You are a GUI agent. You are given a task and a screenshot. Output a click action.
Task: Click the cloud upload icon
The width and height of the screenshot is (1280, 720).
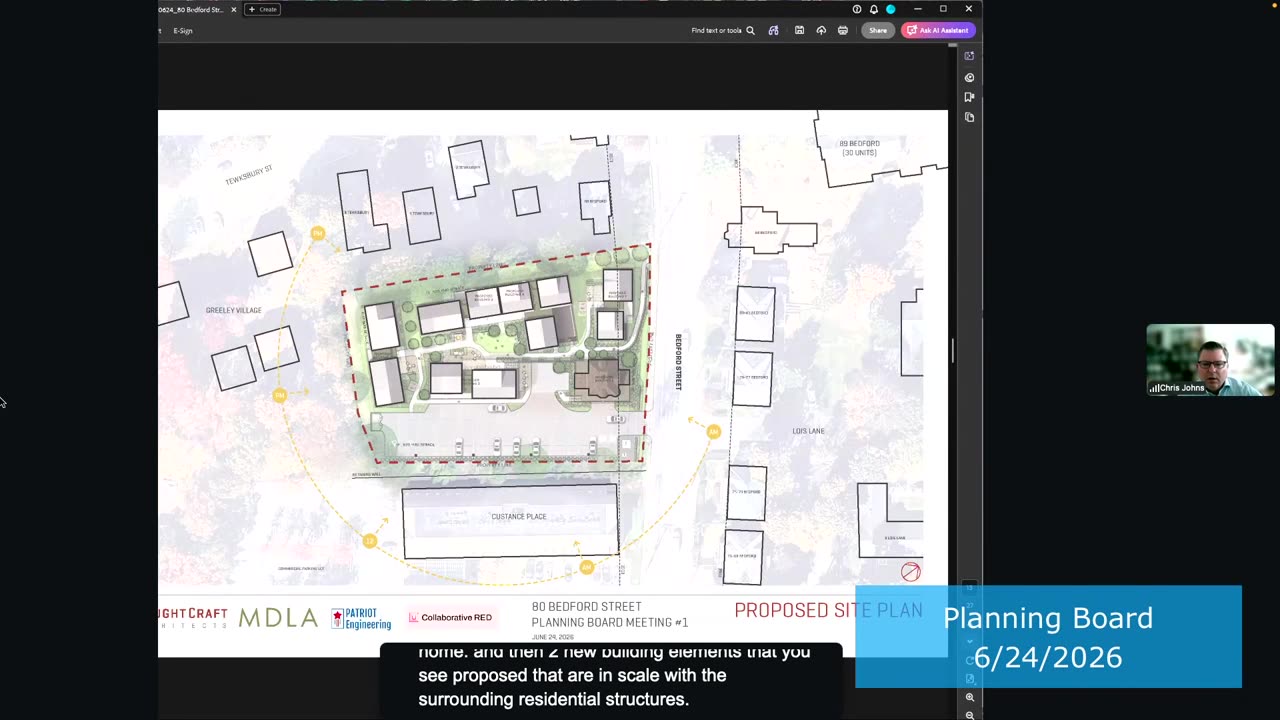(821, 30)
